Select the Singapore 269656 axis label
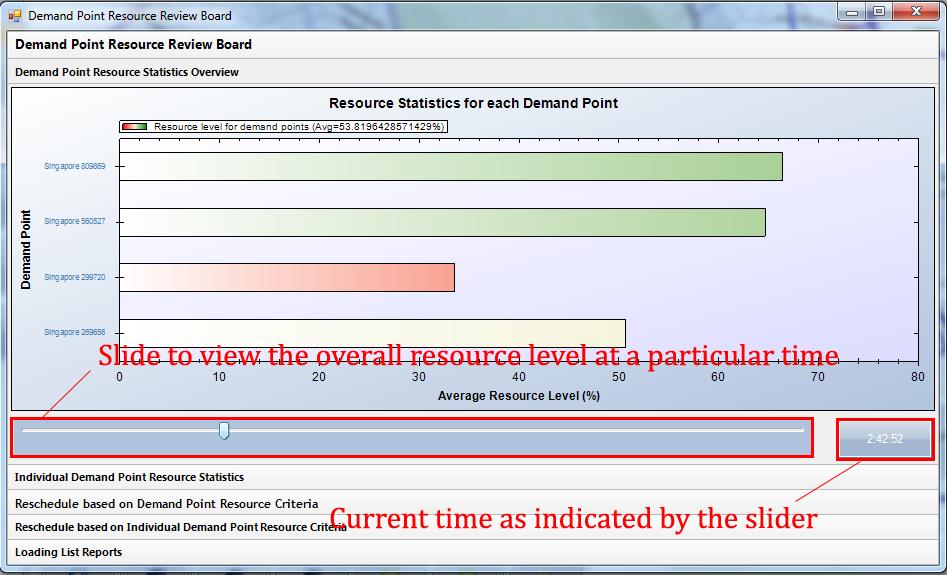The image size is (947, 575). point(75,332)
